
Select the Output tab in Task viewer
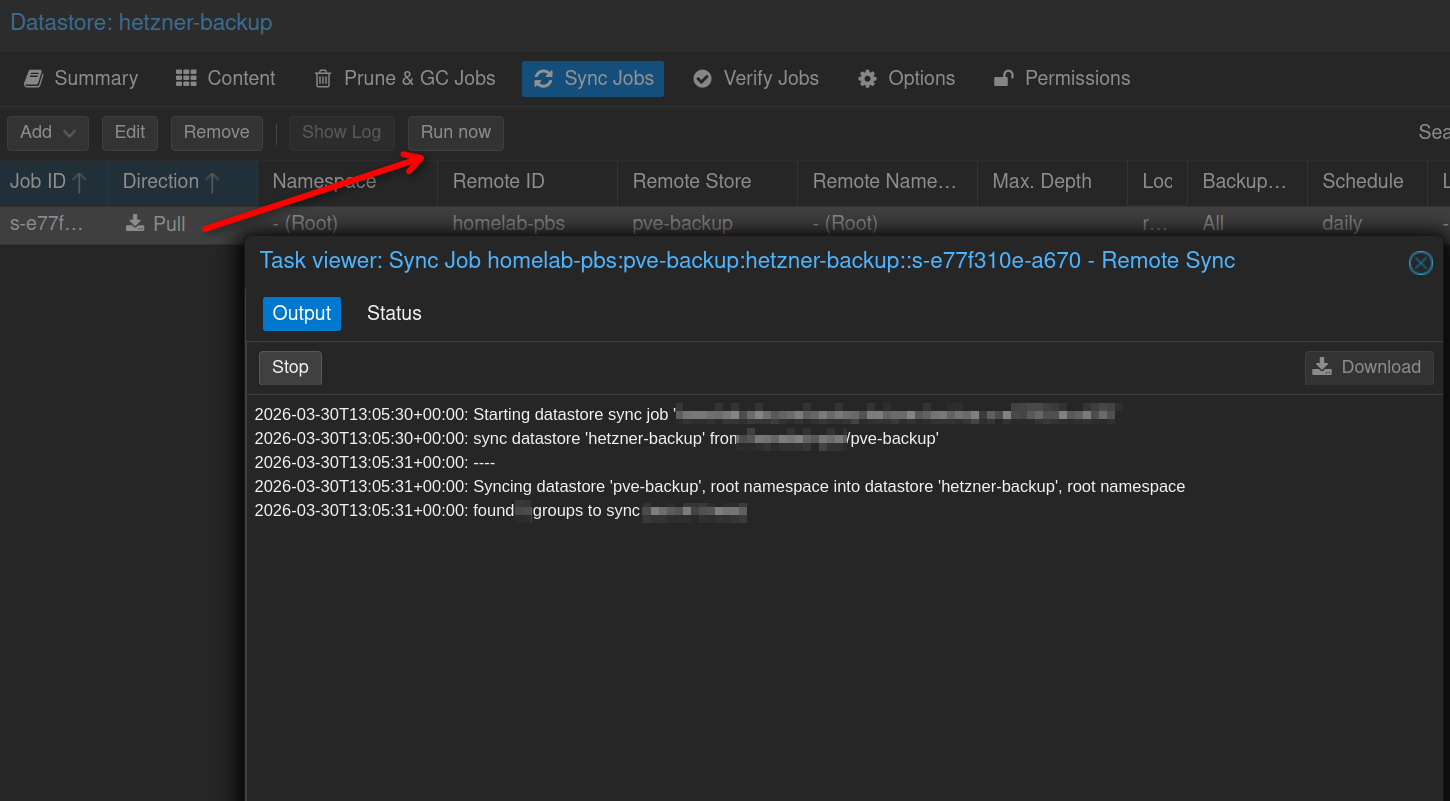[x=301, y=313]
